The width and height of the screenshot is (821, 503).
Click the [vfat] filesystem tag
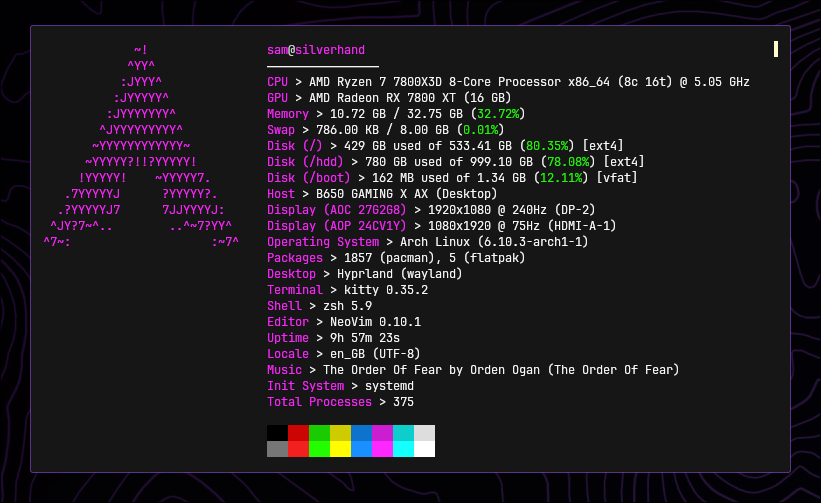coord(617,178)
